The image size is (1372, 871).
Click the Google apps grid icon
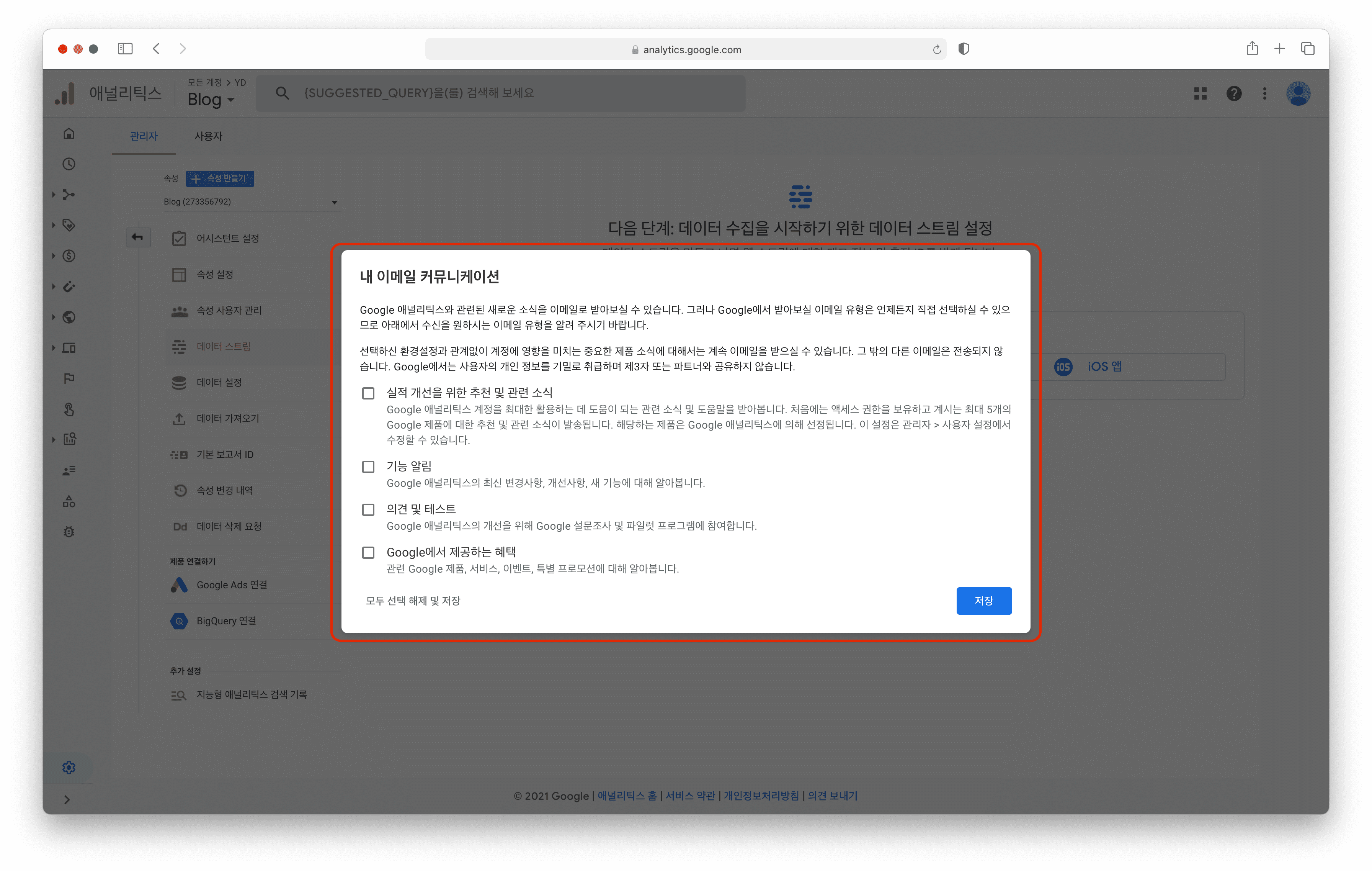pyautogui.click(x=1200, y=93)
